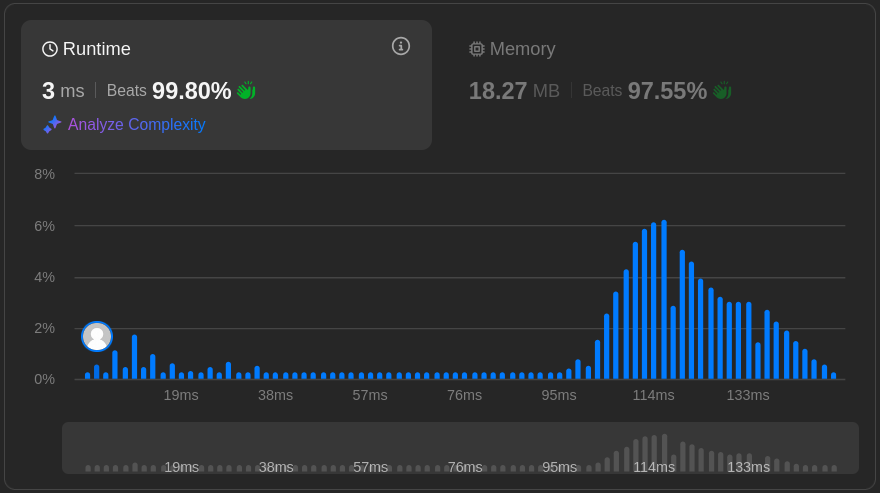This screenshot has width=880, height=493.
Task: Click 57ms in the gray overview strip
Action: point(370,467)
